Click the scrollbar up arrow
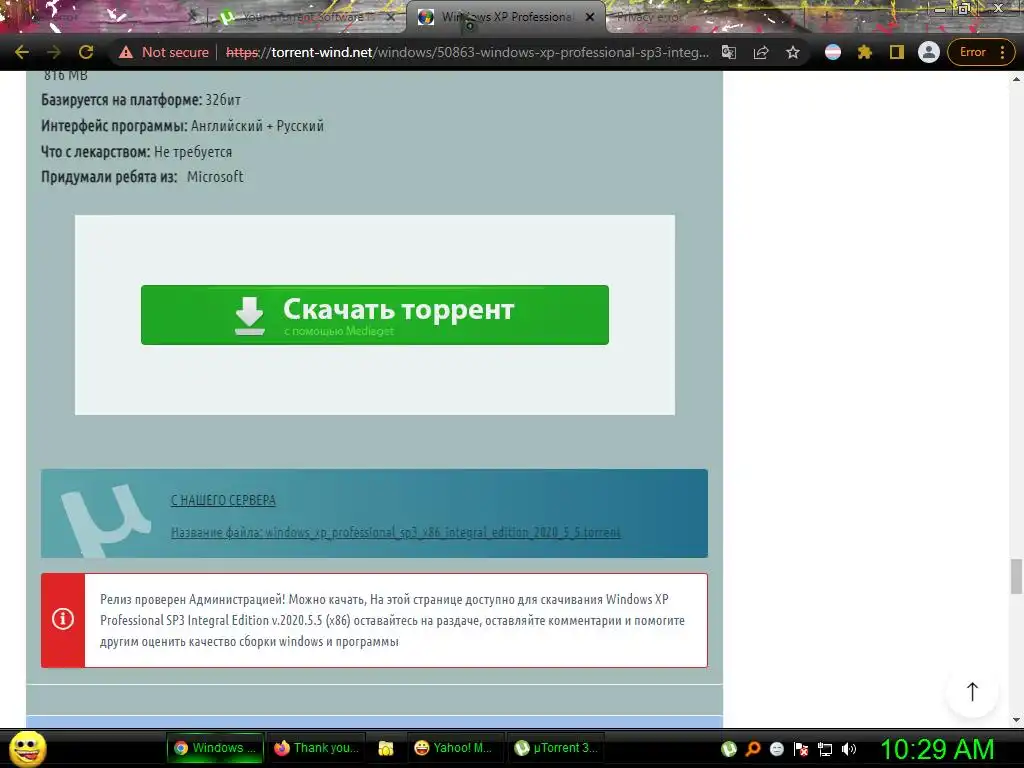The width and height of the screenshot is (1024, 768). tap(1016, 80)
